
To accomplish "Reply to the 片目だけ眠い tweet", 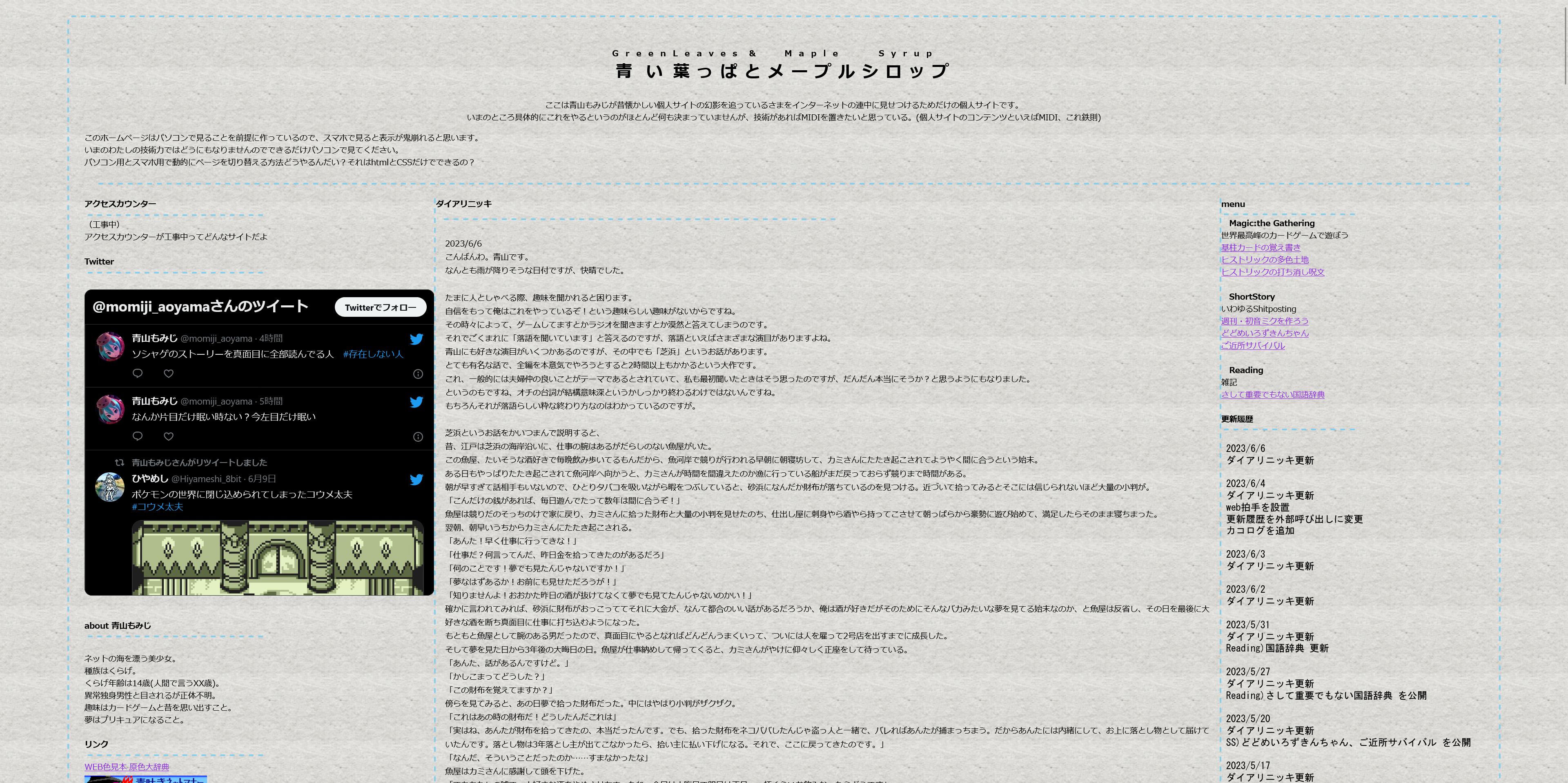I will [x=138, y=436].
